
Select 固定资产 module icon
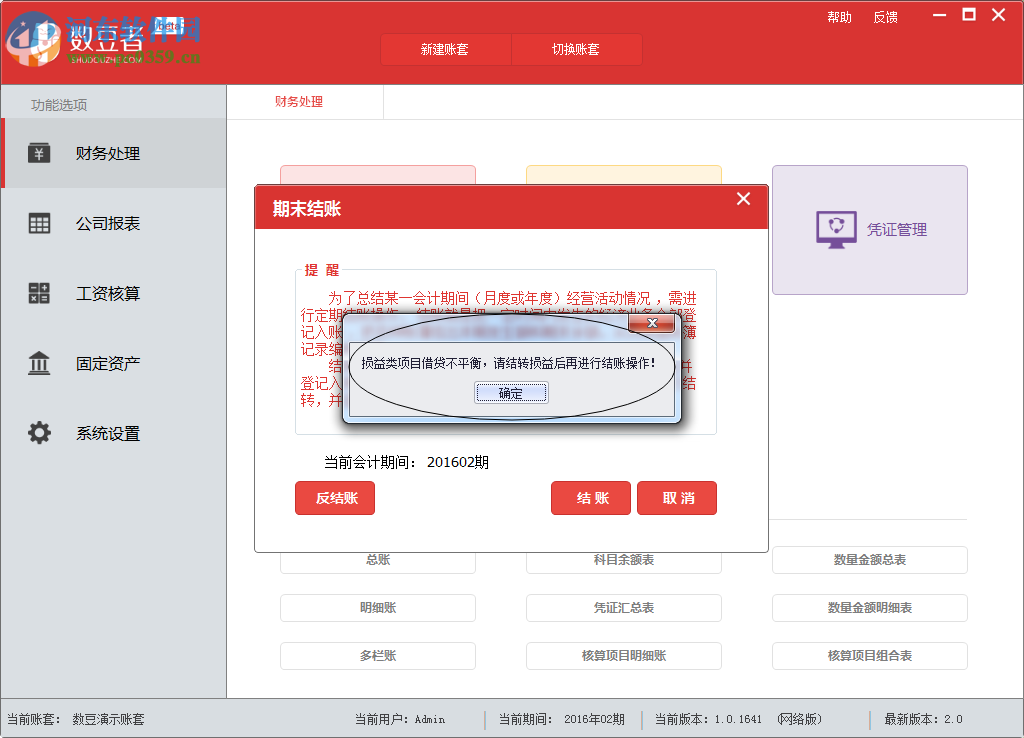(x=38, y=363)
